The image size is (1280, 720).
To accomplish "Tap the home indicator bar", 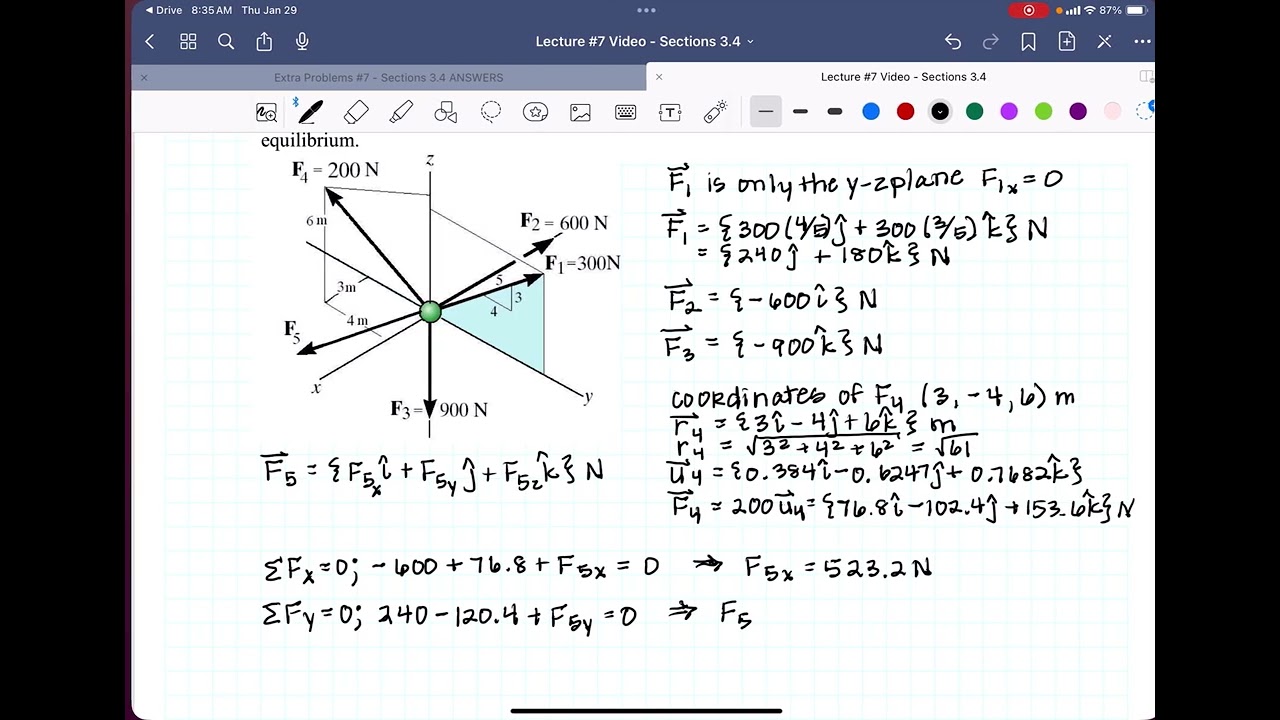I will [646, 711].
